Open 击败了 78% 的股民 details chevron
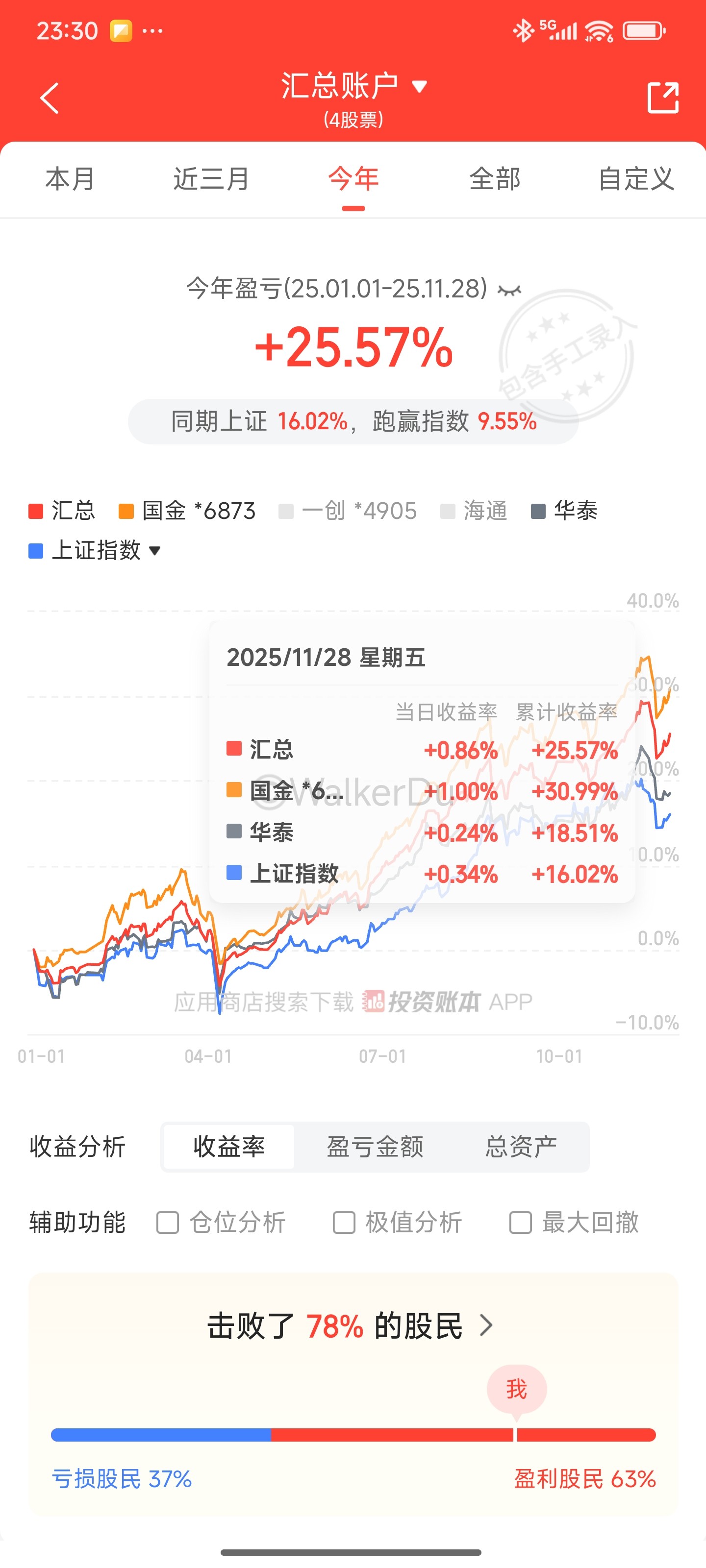The height and width of the screenshot is (1568, 706). [485, 1325]
